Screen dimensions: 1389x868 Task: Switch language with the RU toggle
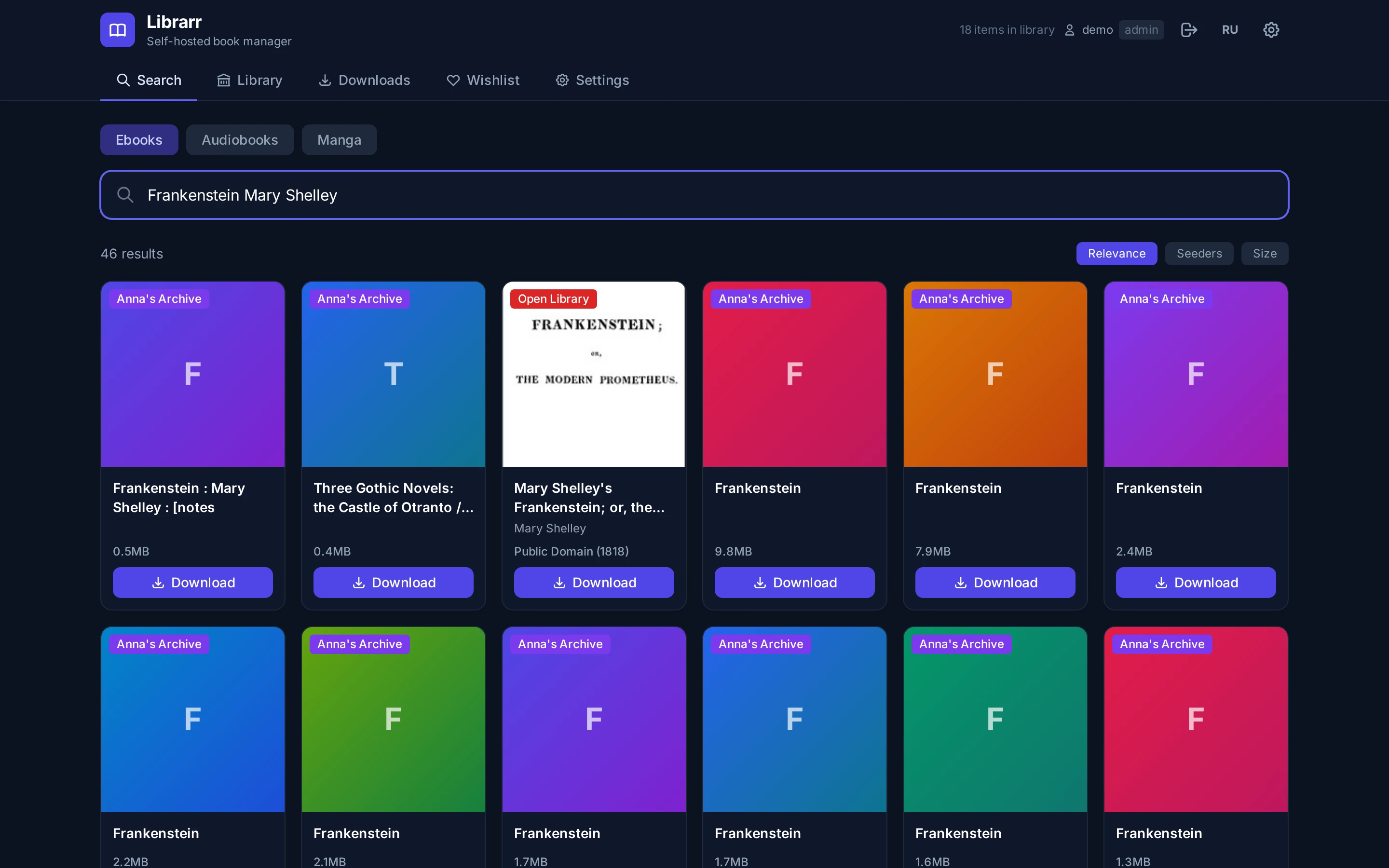click(x=1229, y=30)
